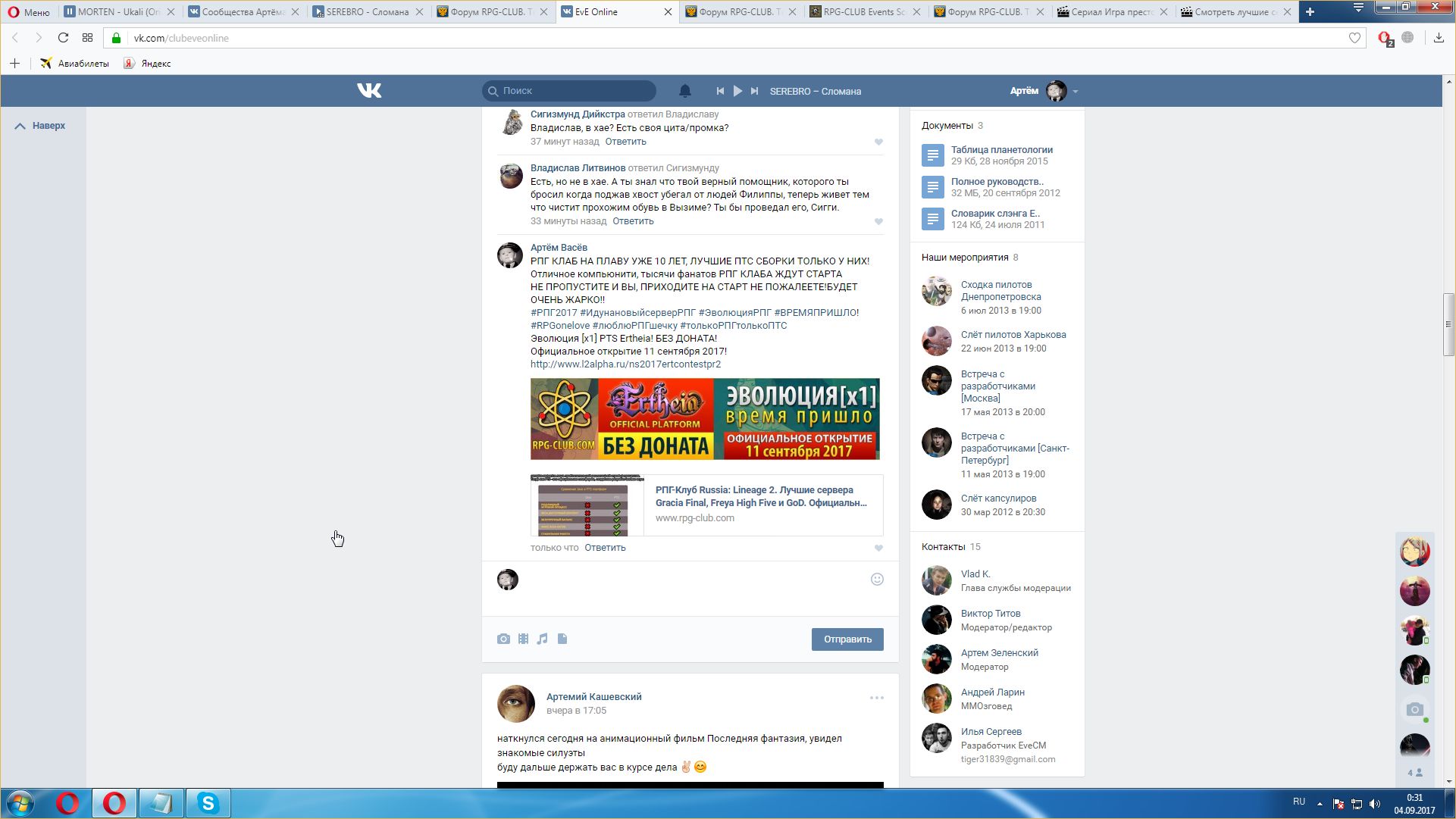Viewport: 1456px width, 819px height.
Task: Click RU language indicator in tray
Action: (1299, 802)
